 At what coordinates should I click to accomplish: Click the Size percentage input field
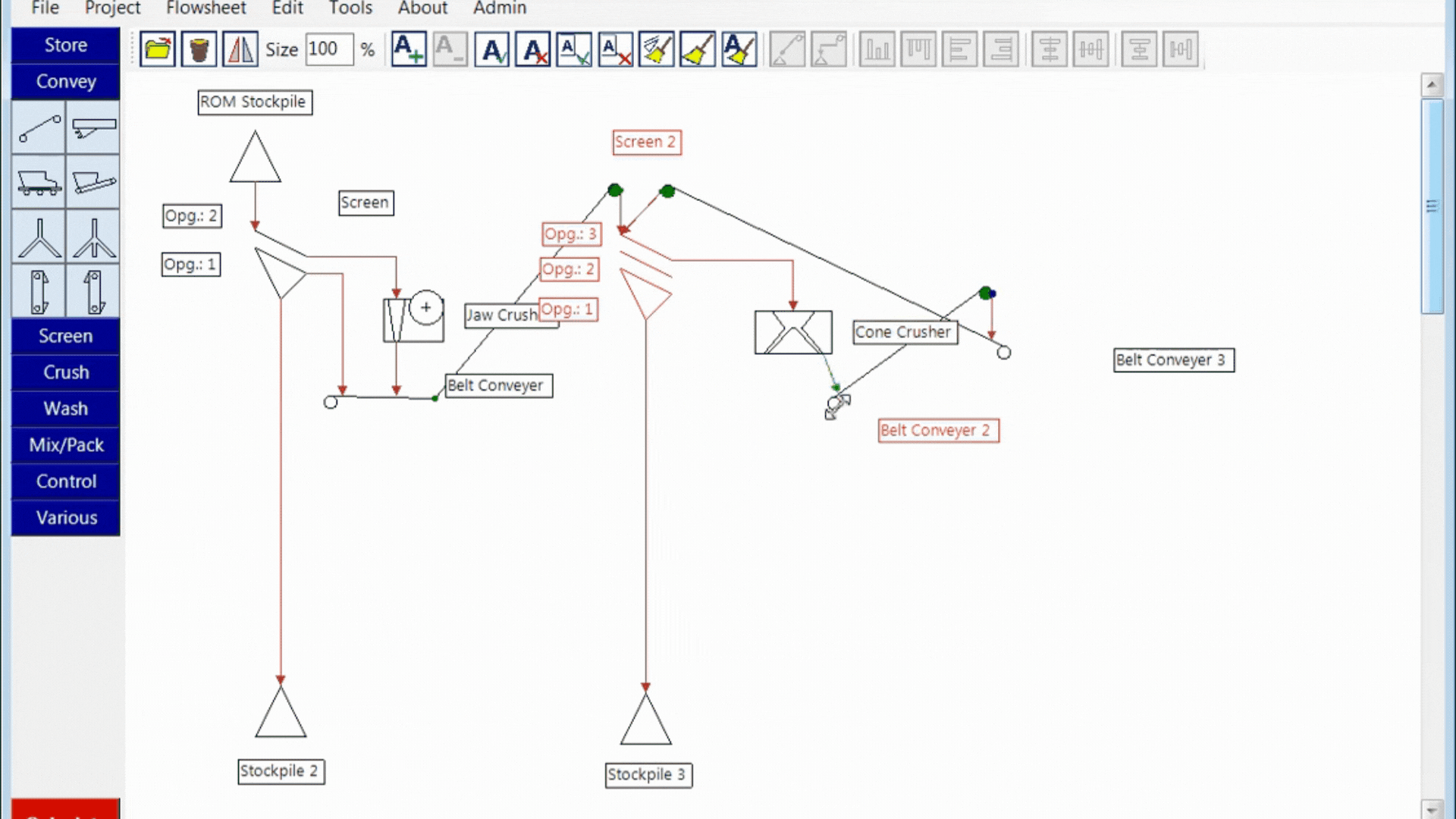[x=328, y=50]
